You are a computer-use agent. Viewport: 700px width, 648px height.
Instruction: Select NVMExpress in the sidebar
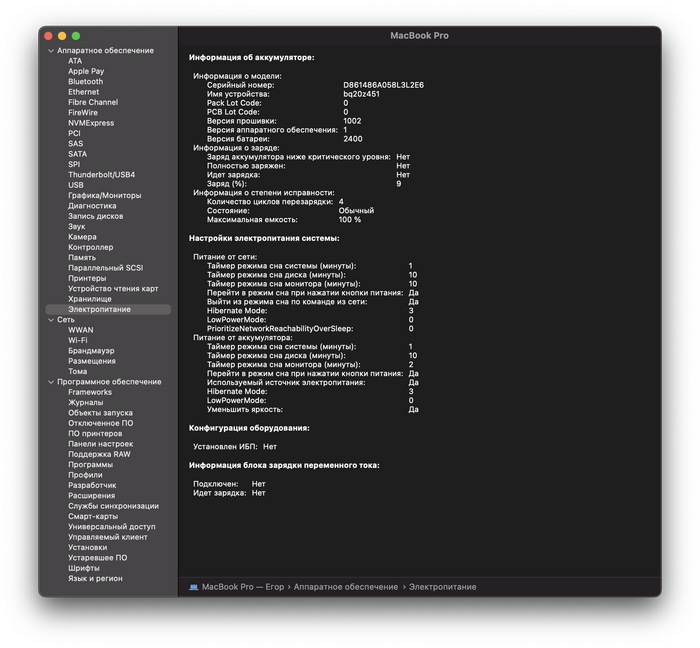point(91,123)
